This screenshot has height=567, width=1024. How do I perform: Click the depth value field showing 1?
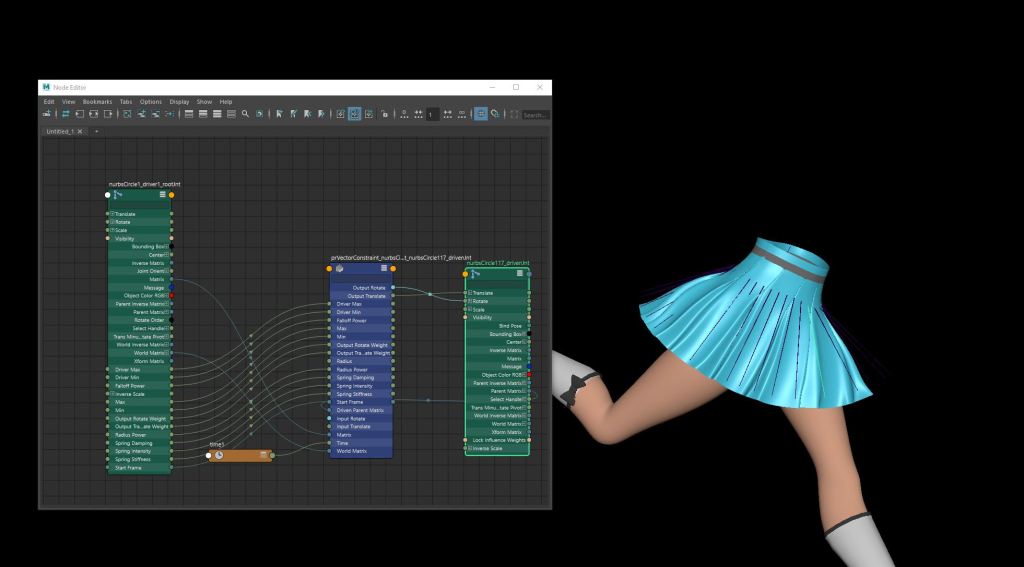point(432,114)
